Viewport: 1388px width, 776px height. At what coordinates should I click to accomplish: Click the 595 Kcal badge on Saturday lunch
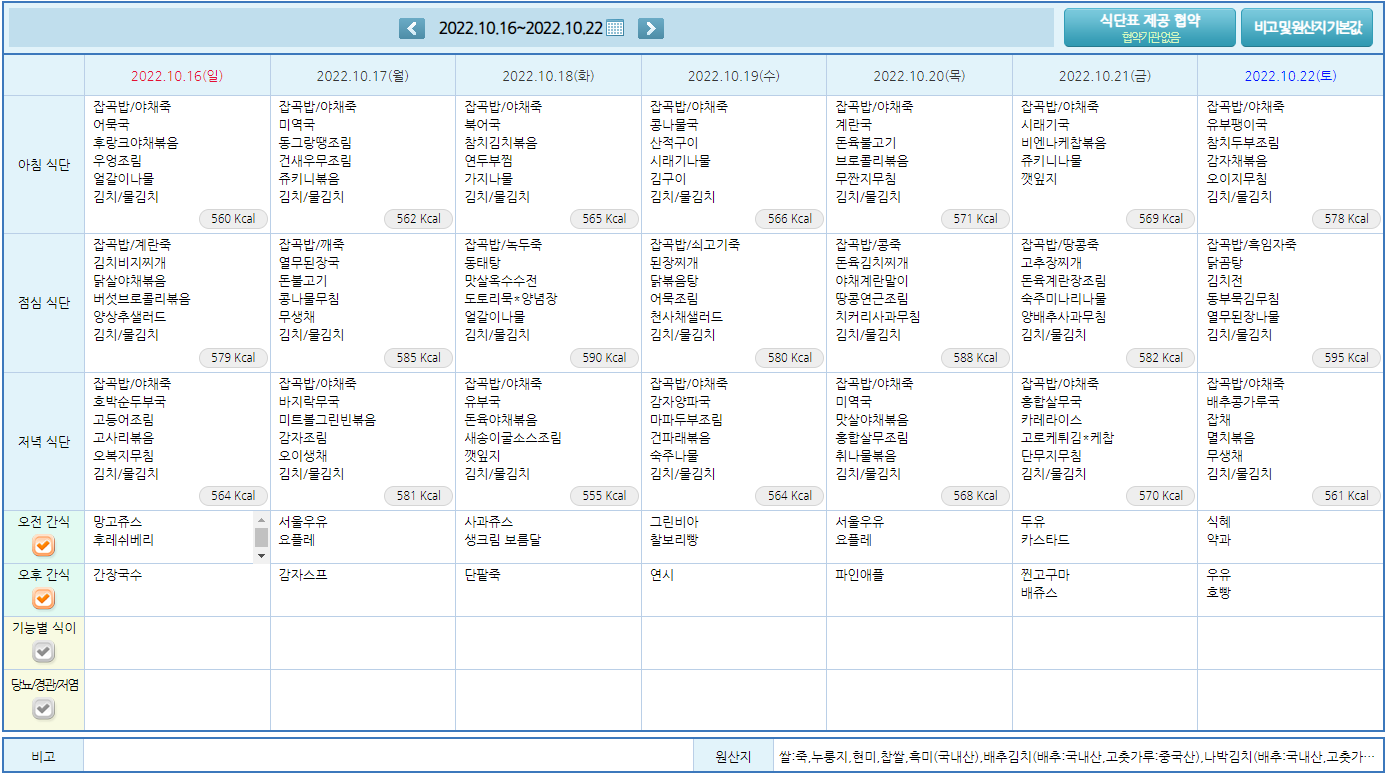(x=1347, y=357)
